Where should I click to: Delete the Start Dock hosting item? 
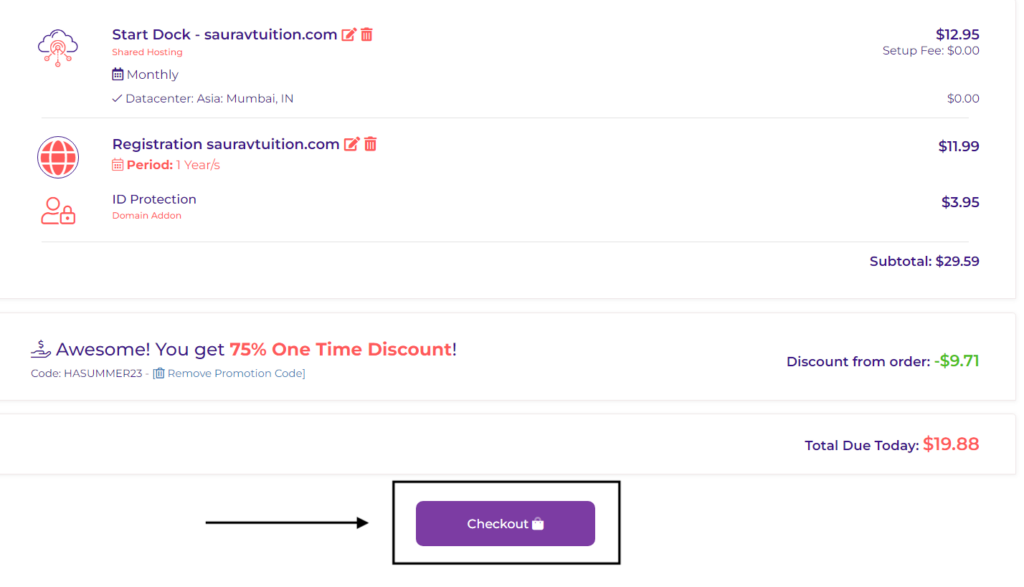point(368,33)
